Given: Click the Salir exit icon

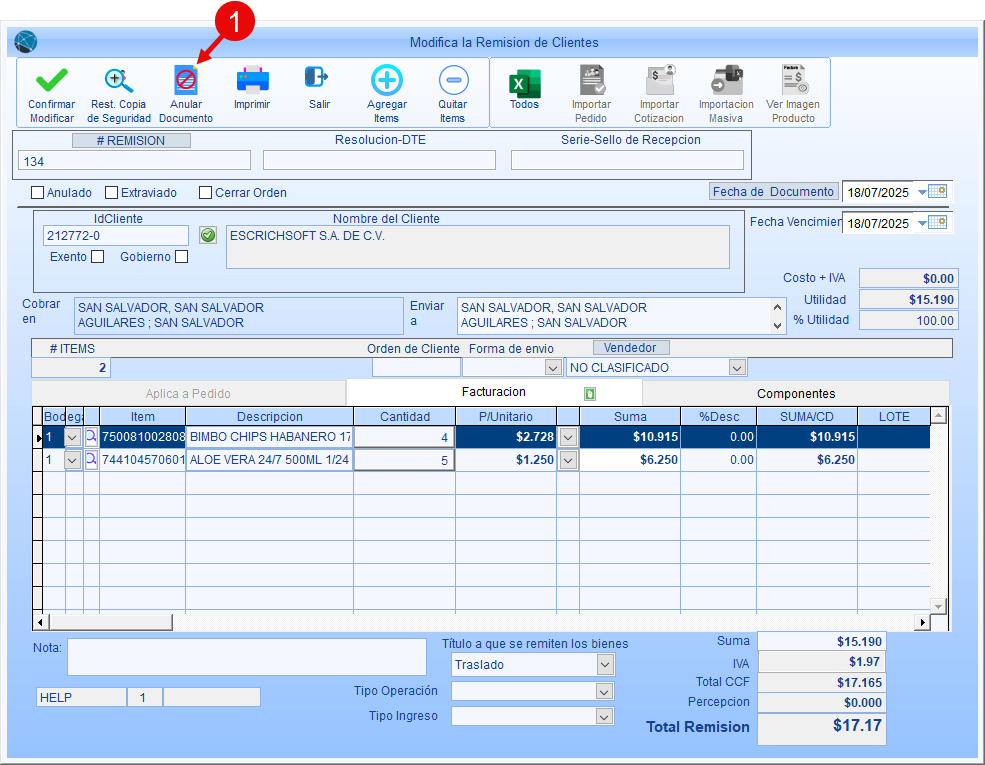Looking at the screenshot, I should (318, 79).
